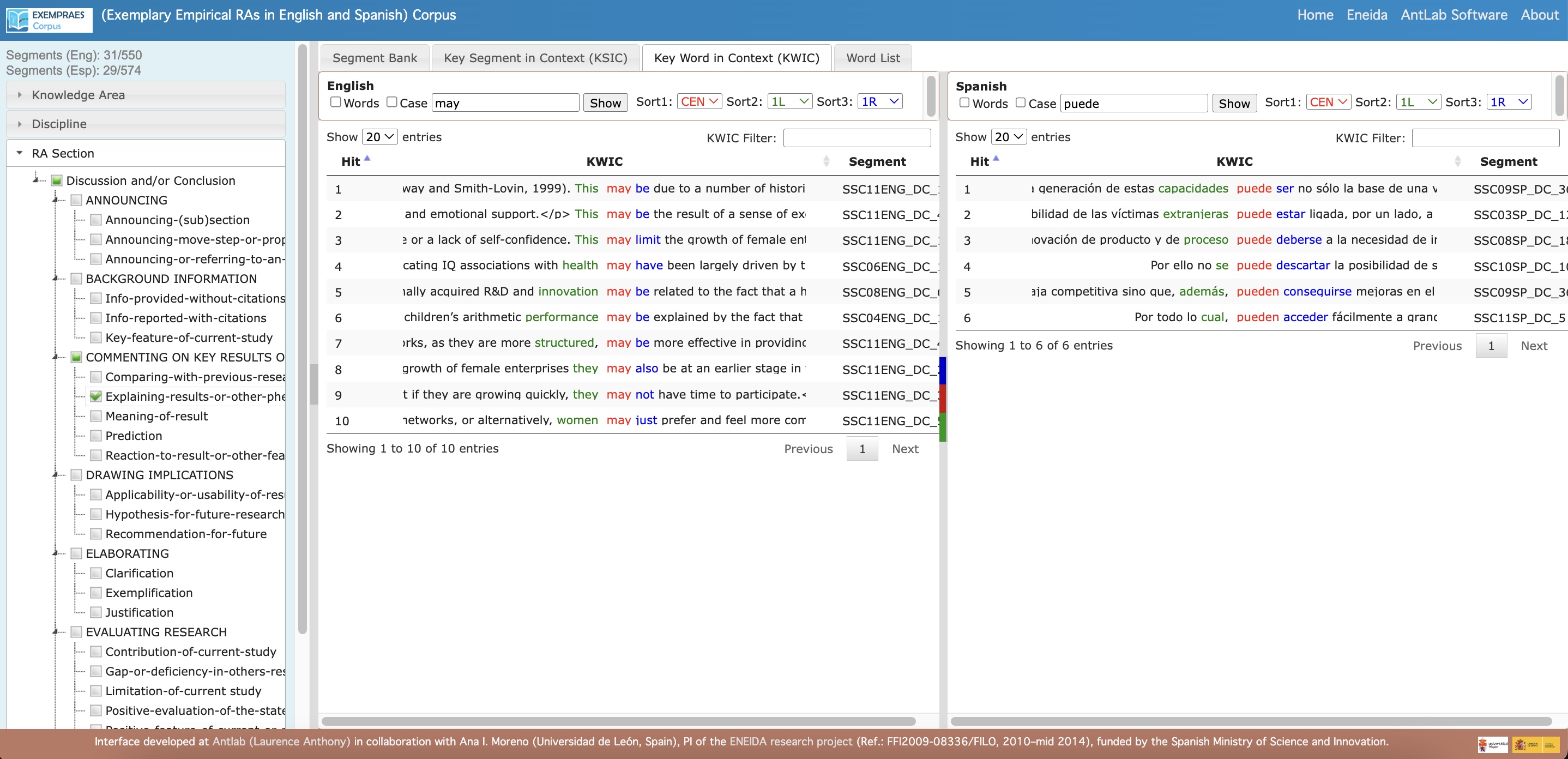Collapse the RA Section panel

(146, 153)
